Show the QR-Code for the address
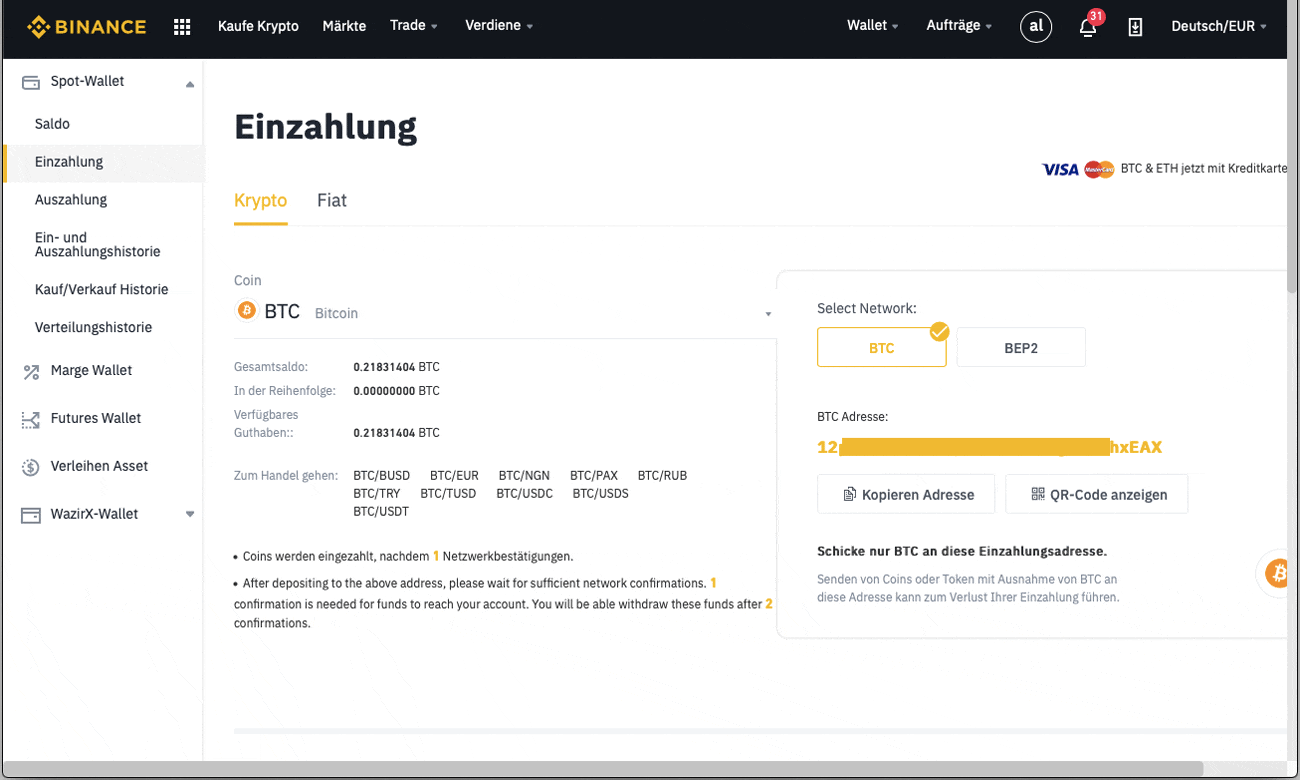This screenshot has height=780, width=1300. (1096, 493)
